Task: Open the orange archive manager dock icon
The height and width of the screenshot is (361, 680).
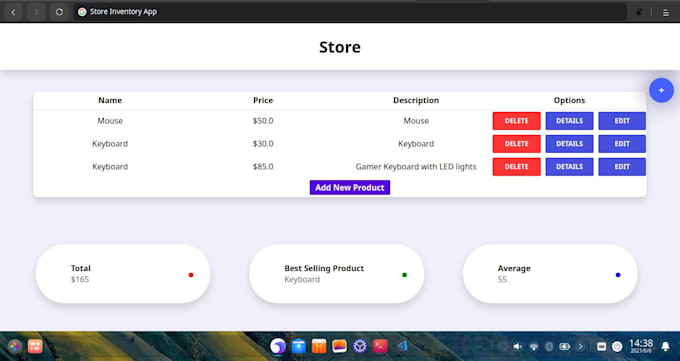Action: pos(319,346)
